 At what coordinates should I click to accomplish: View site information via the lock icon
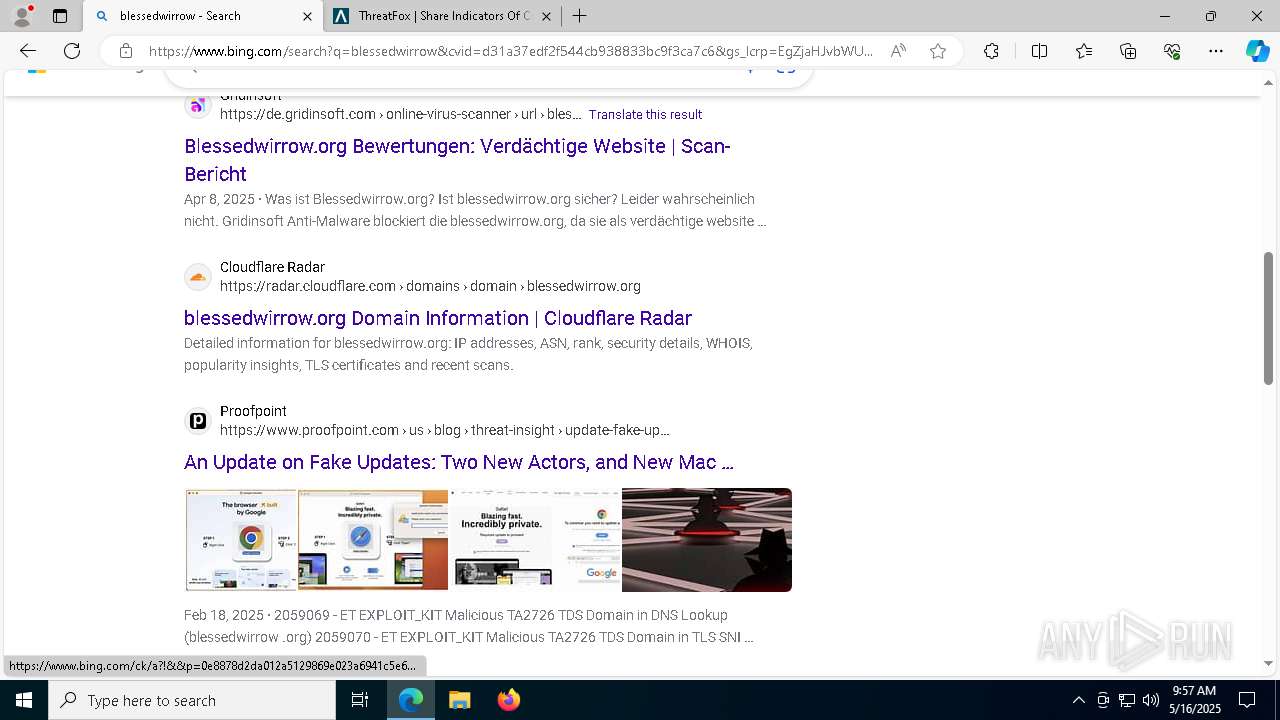125,51
